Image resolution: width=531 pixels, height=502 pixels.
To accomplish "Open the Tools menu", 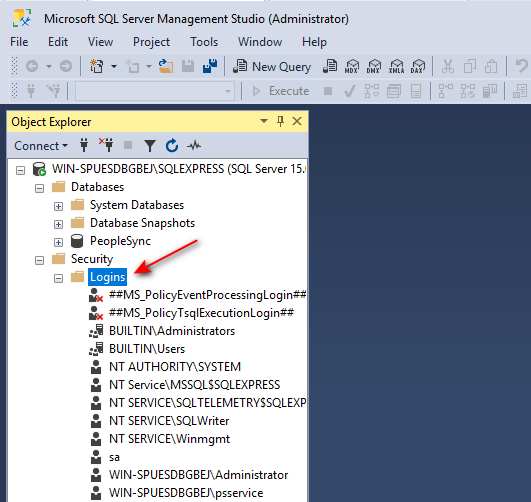I will pyautogui.click(x=204, y=42).
